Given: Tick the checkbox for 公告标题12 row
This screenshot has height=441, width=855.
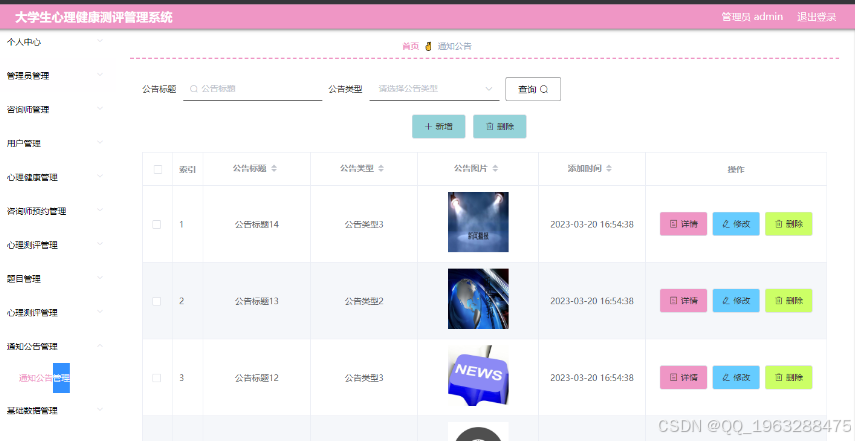Looking at the screenshot, I should 156,378.
